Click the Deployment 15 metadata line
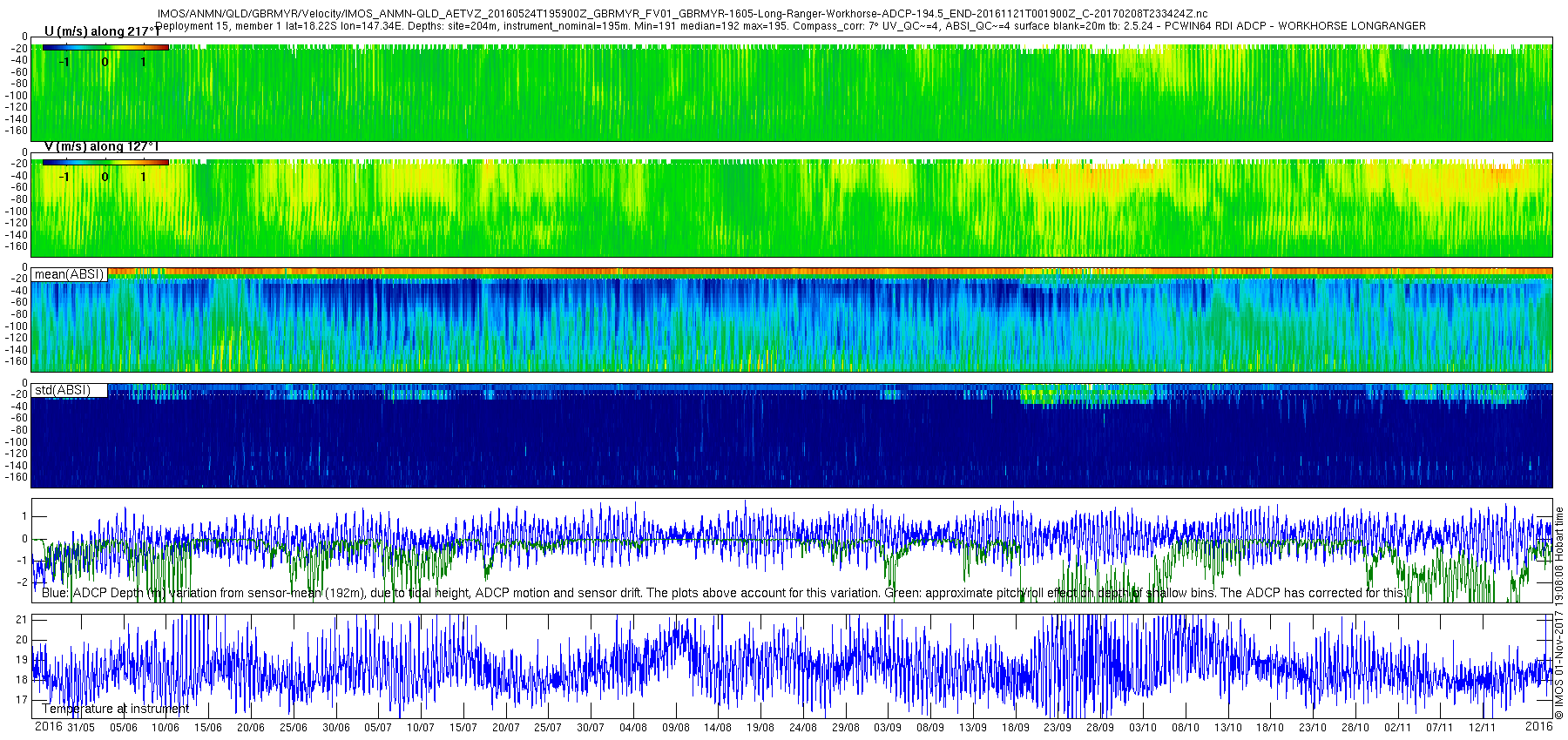Screen dimensions: 1568x740 click(x=791, y=26)
